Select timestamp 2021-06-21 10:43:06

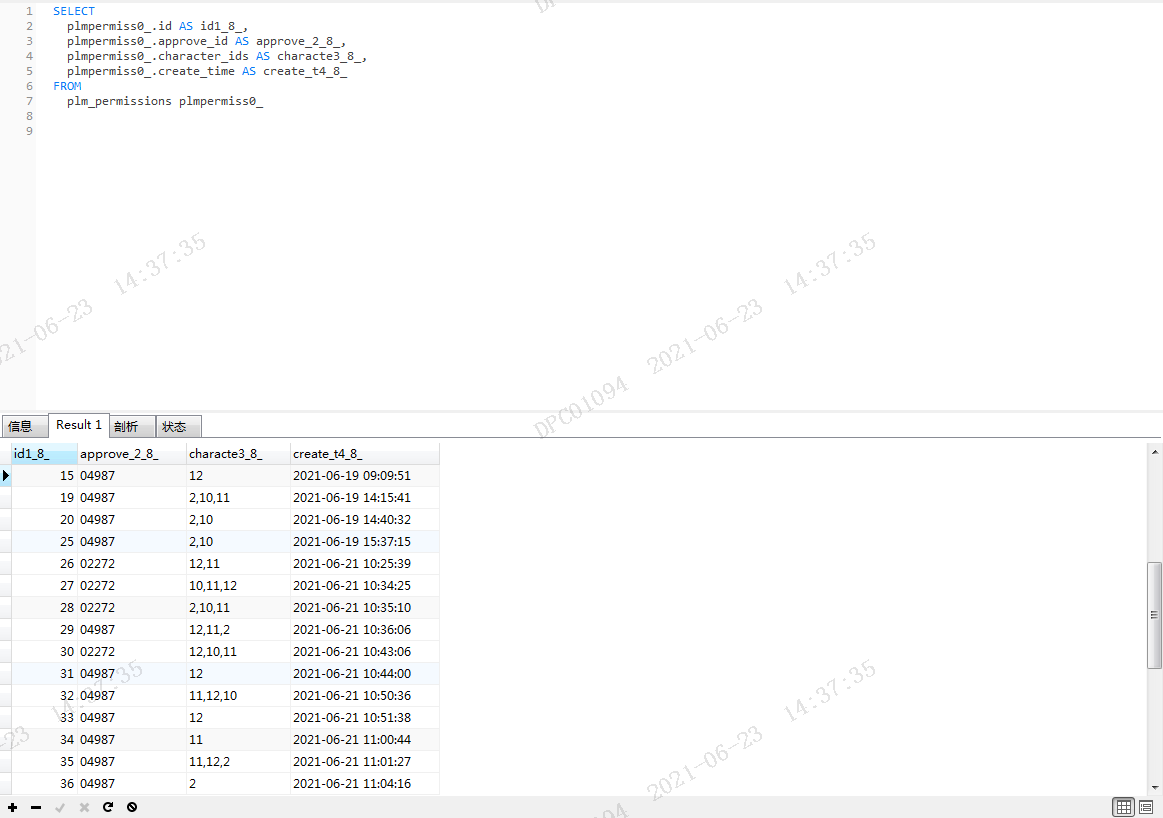coord(364,652)
